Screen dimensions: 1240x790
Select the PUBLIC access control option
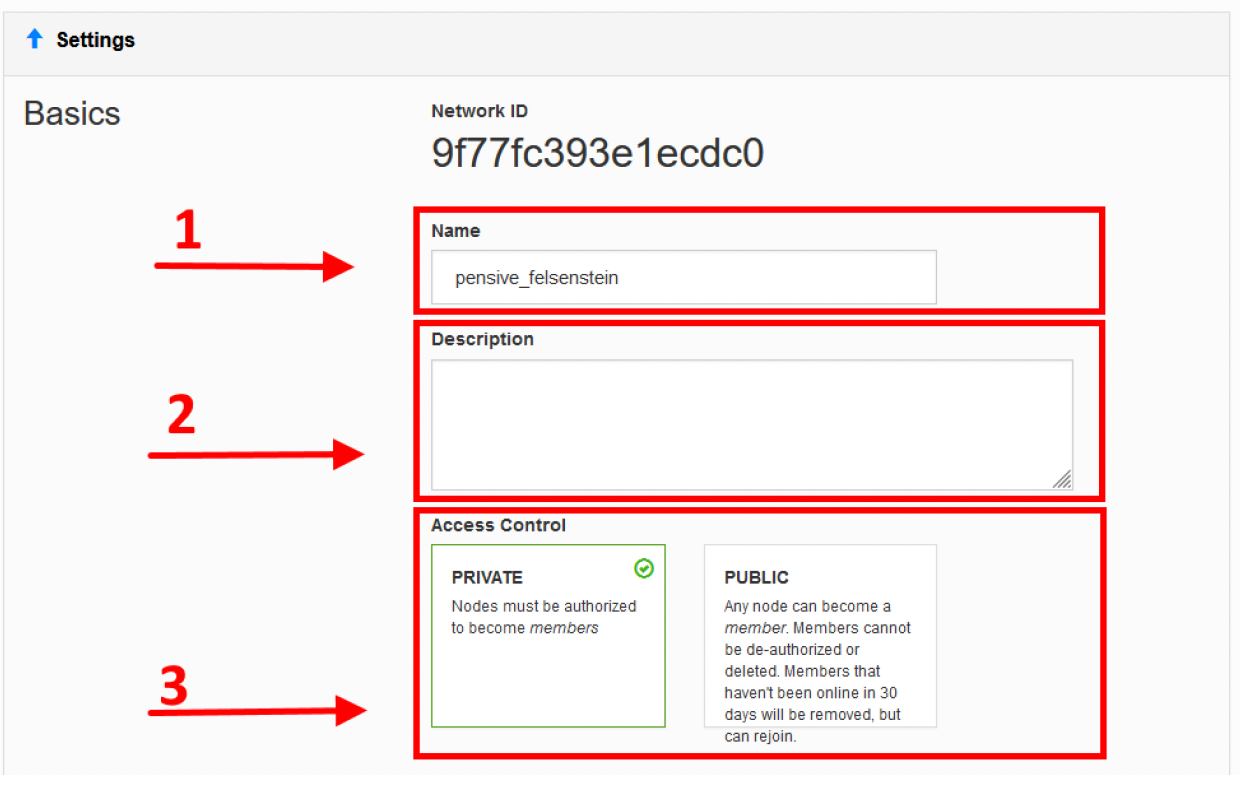tap(820, 635)
